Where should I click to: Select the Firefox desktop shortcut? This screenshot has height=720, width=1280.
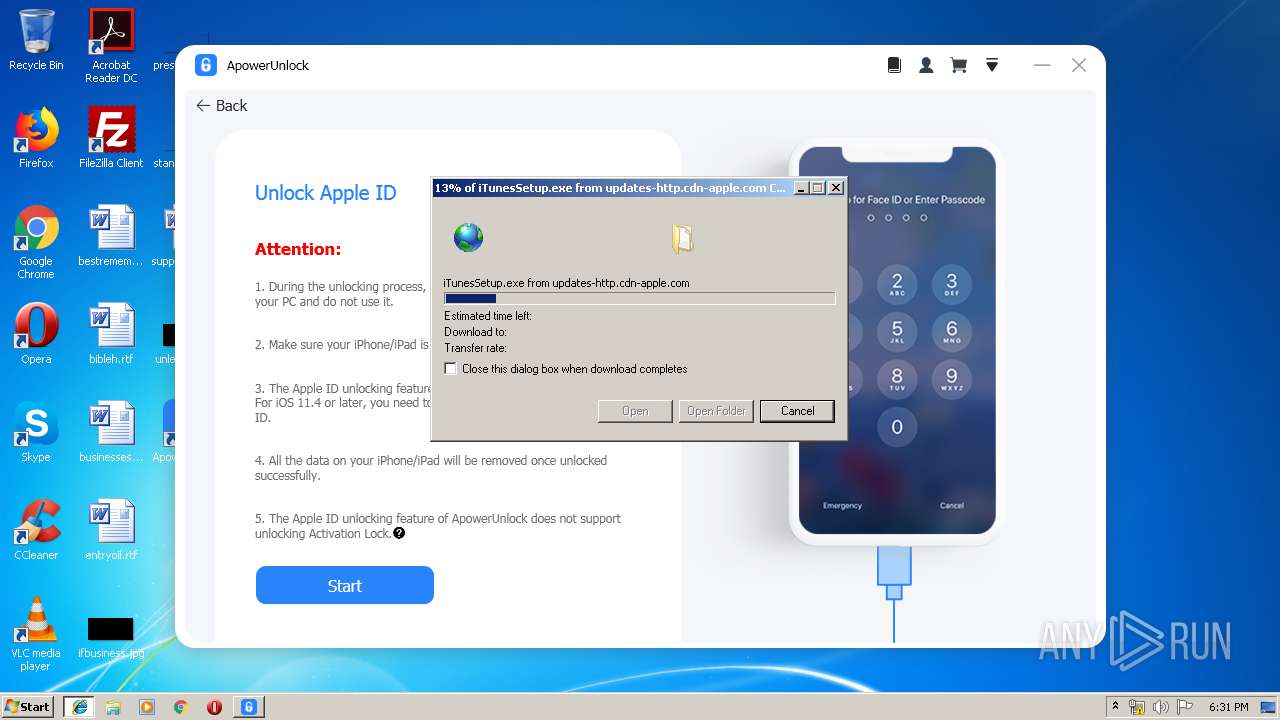pos(36,137)
